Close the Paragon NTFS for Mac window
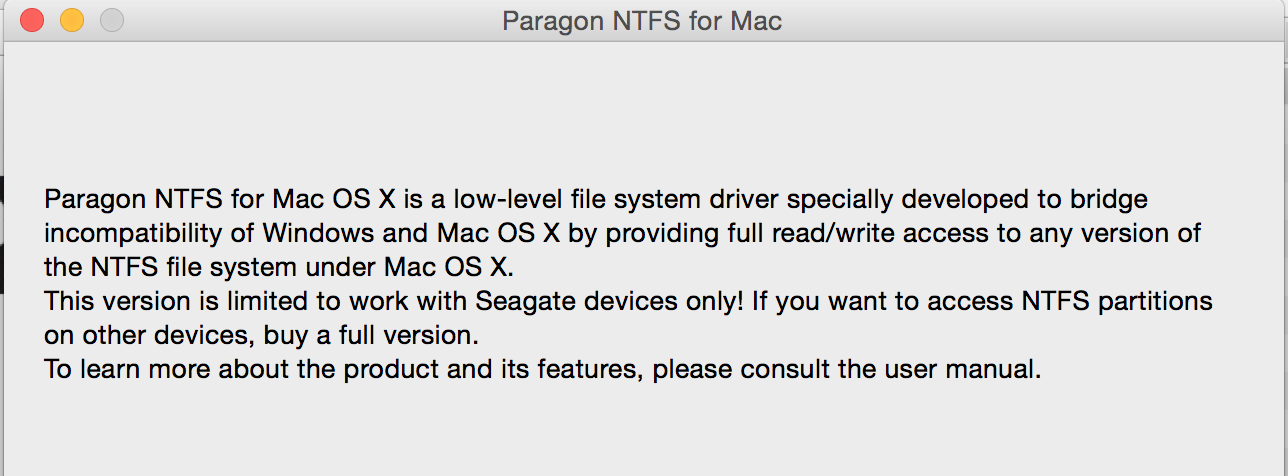The height and width of the screenshot is (476, 1288). [x=32, y=20]
